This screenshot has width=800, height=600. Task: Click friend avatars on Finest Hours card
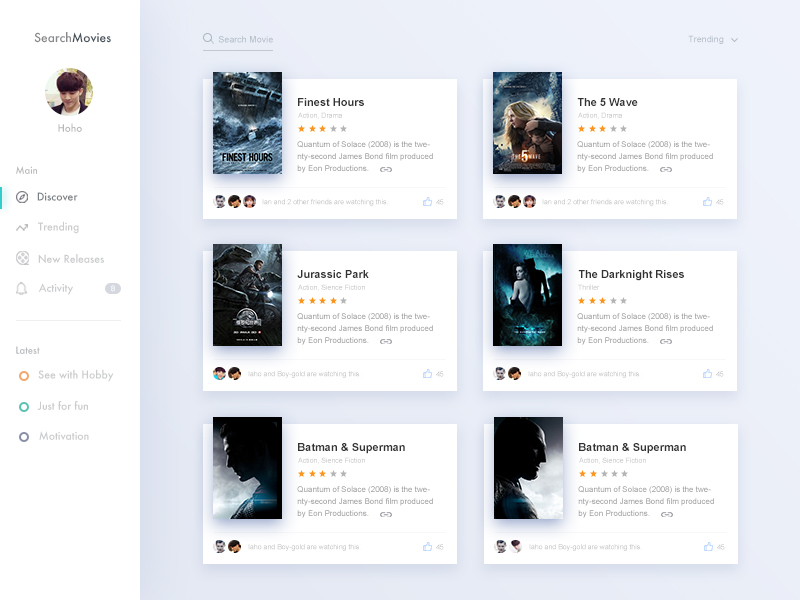[234, 202]
